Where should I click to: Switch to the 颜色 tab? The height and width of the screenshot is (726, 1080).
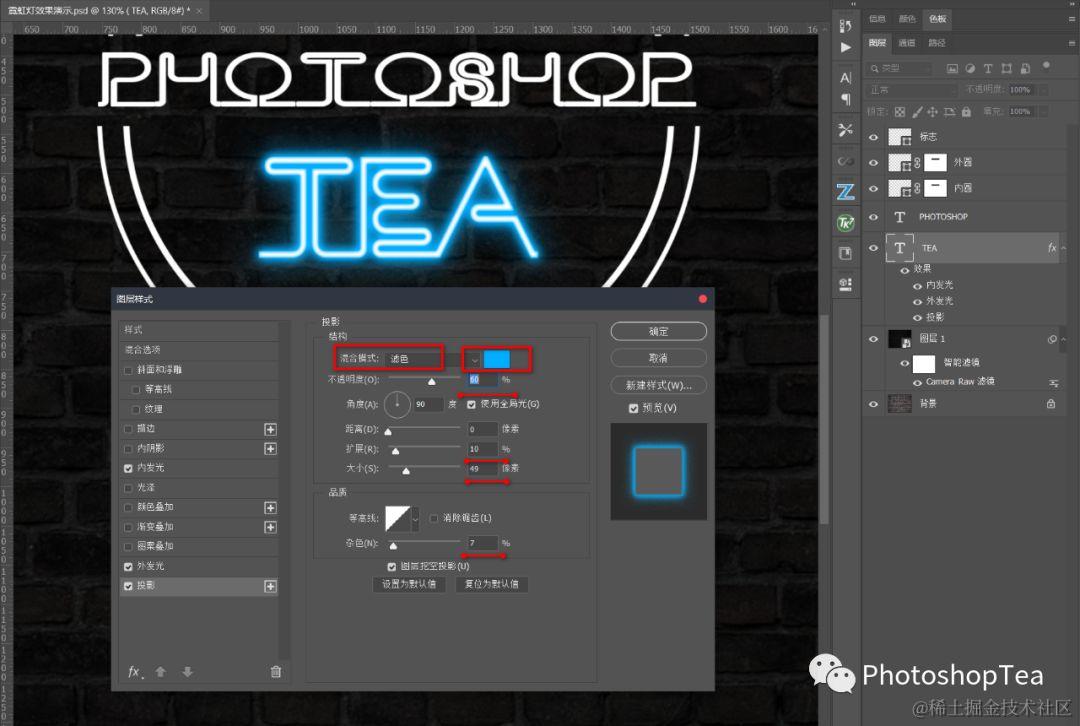pyautogui.click(x=907, y=19)
